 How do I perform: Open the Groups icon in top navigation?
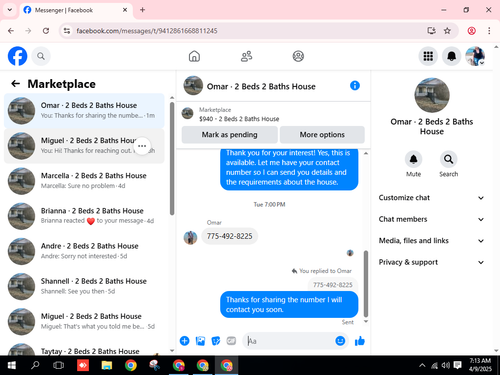(298, 56)
